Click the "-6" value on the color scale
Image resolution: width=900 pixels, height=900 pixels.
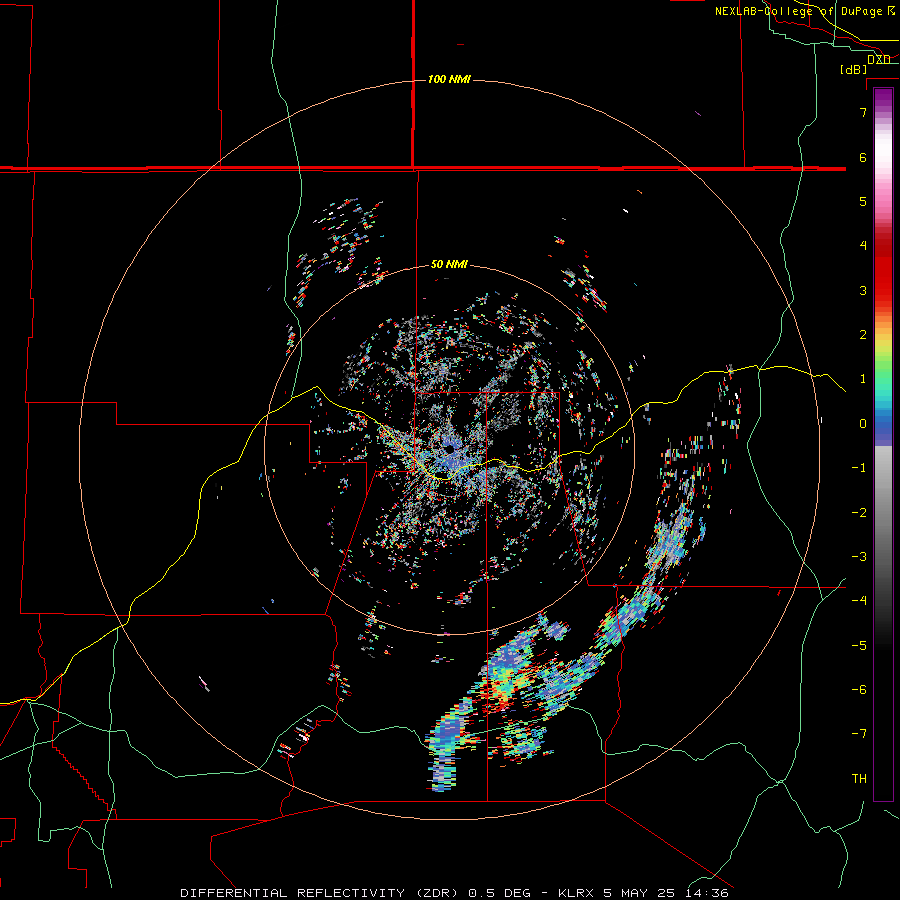point(859,690)
